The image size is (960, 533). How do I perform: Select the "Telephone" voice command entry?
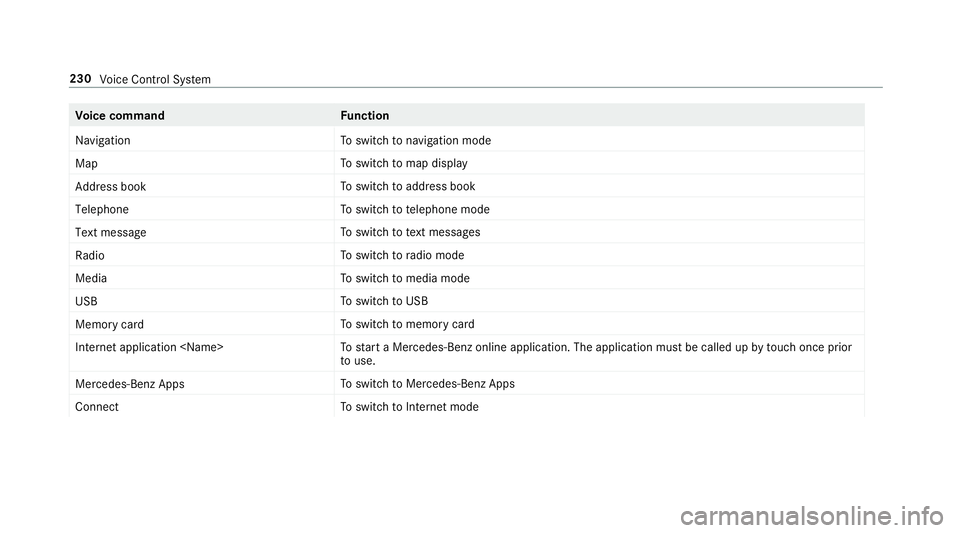tap(102, 209)
